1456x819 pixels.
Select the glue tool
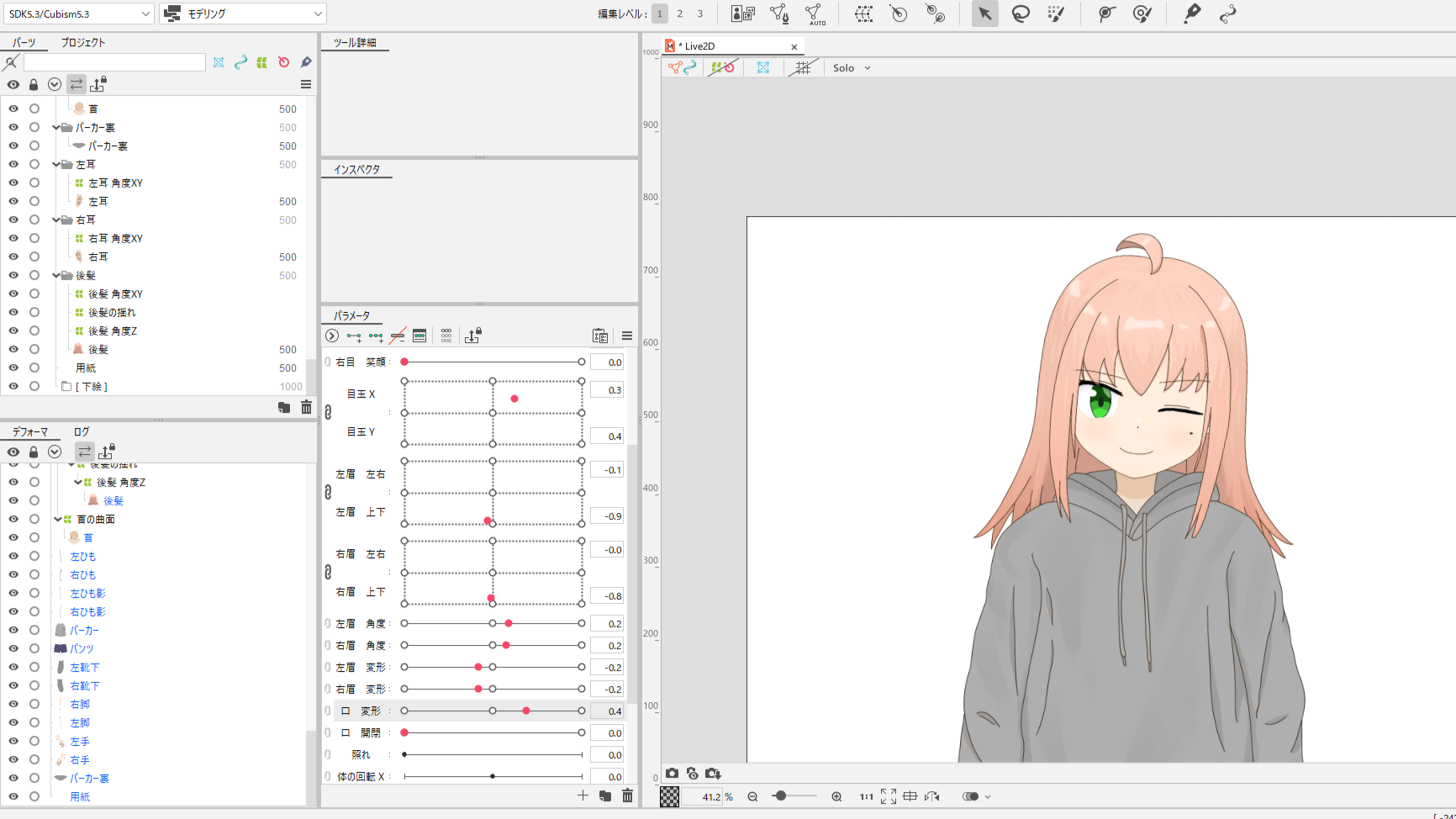pos(1106,13)
